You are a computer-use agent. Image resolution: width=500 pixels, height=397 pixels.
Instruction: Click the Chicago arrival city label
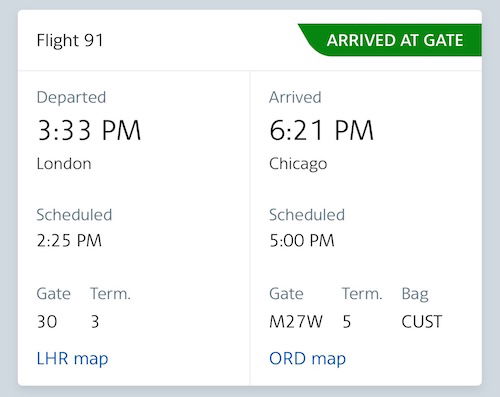(x=298, y=164)
